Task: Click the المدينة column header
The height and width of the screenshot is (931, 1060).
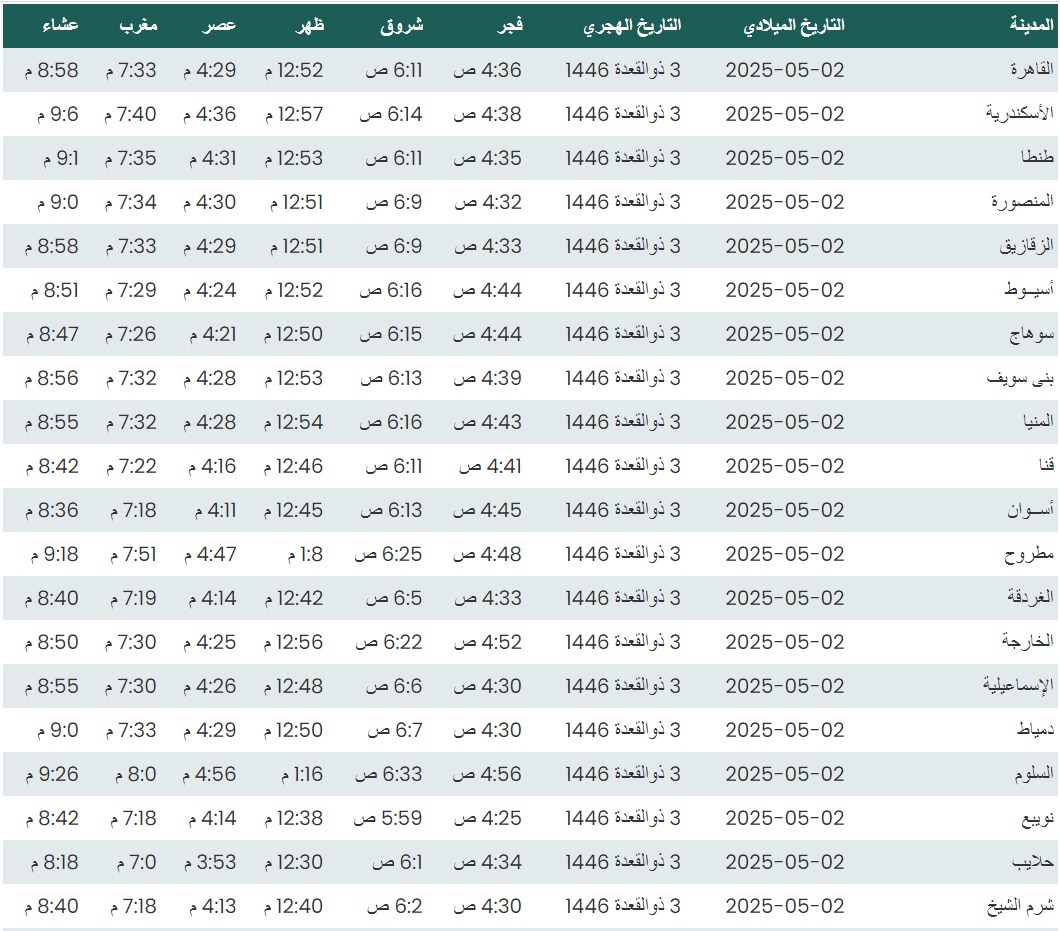Action: coord(1029,26)
